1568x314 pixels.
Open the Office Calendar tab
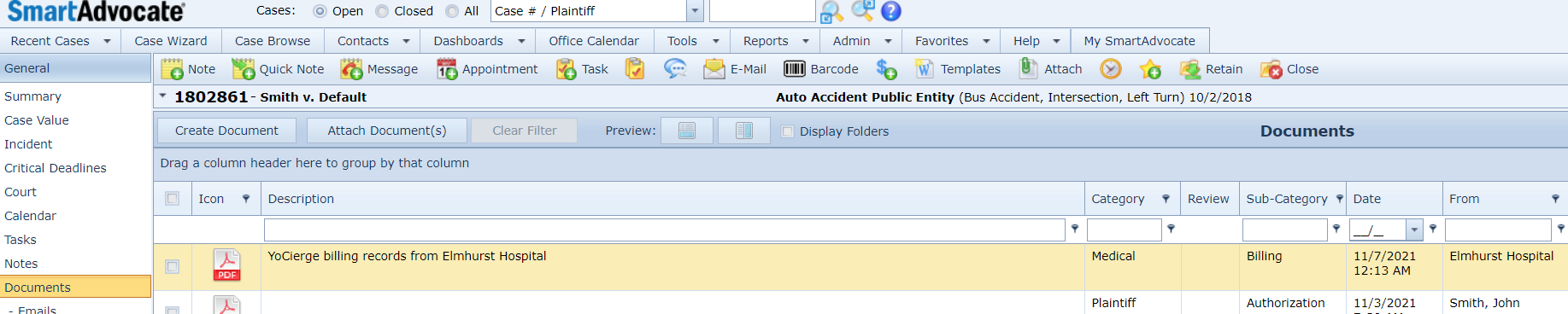point(594,41)
